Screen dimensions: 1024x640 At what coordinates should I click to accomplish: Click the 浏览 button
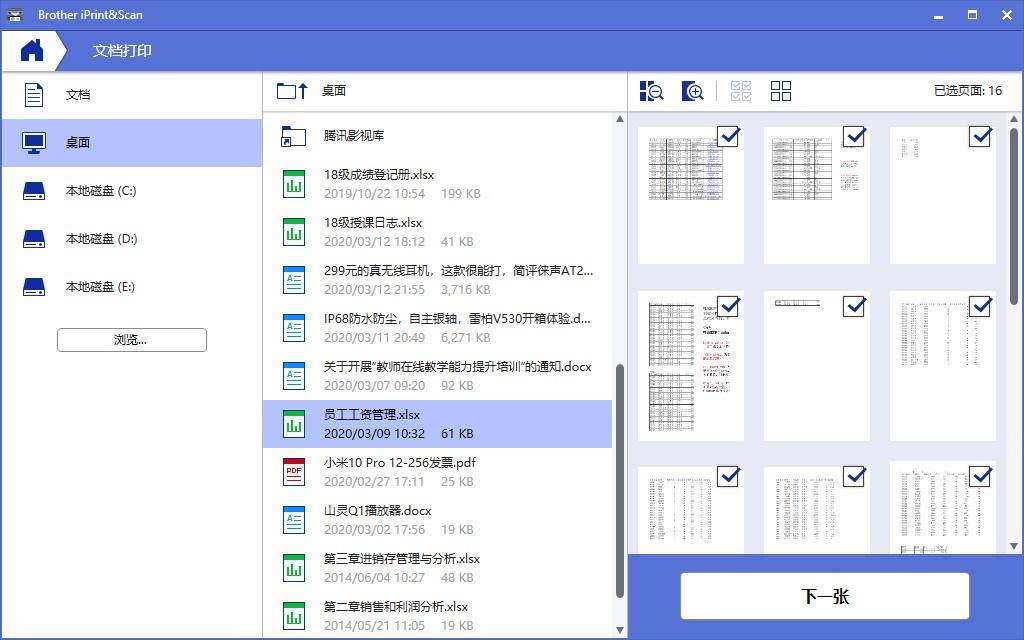[131, 339]
